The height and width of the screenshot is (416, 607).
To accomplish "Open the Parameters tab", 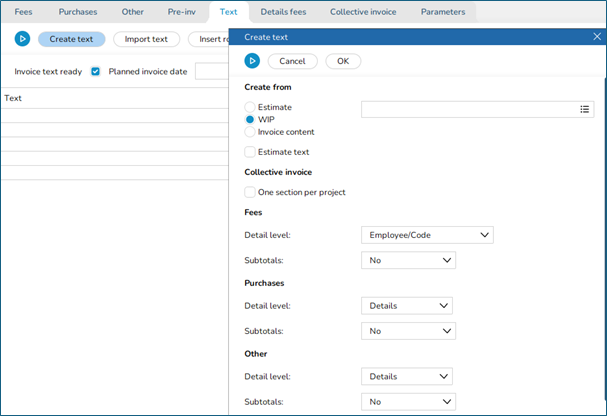I will [443, 11].
